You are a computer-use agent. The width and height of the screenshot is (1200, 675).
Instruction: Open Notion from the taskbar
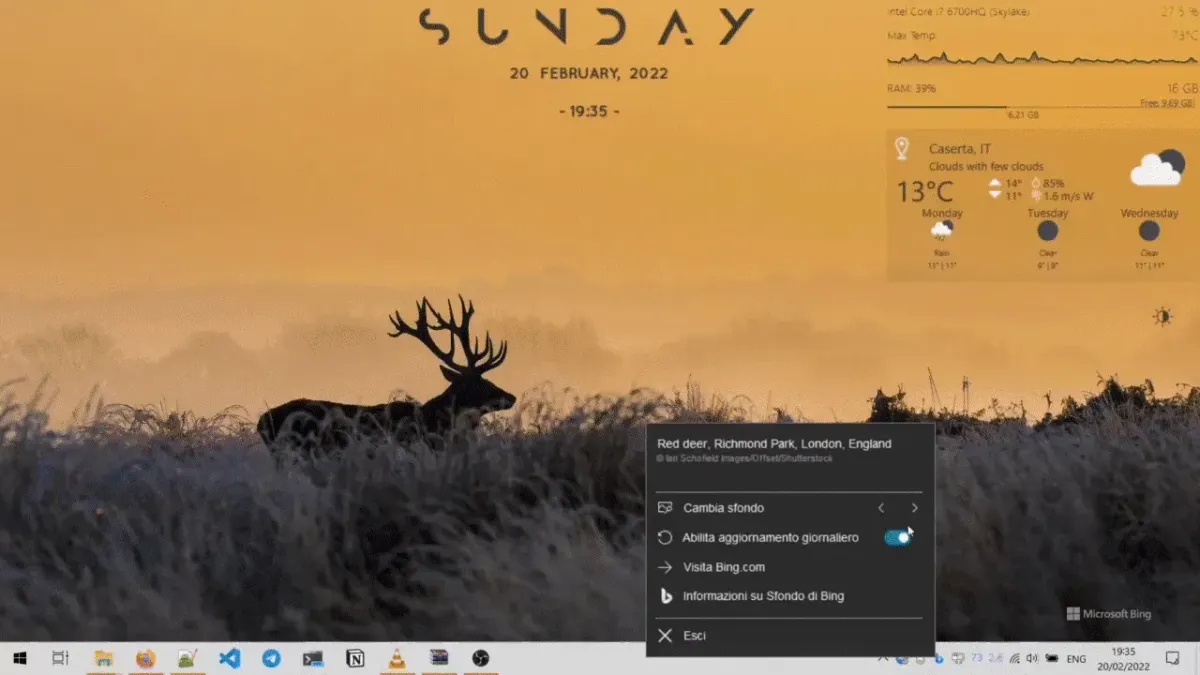[355, 658]
